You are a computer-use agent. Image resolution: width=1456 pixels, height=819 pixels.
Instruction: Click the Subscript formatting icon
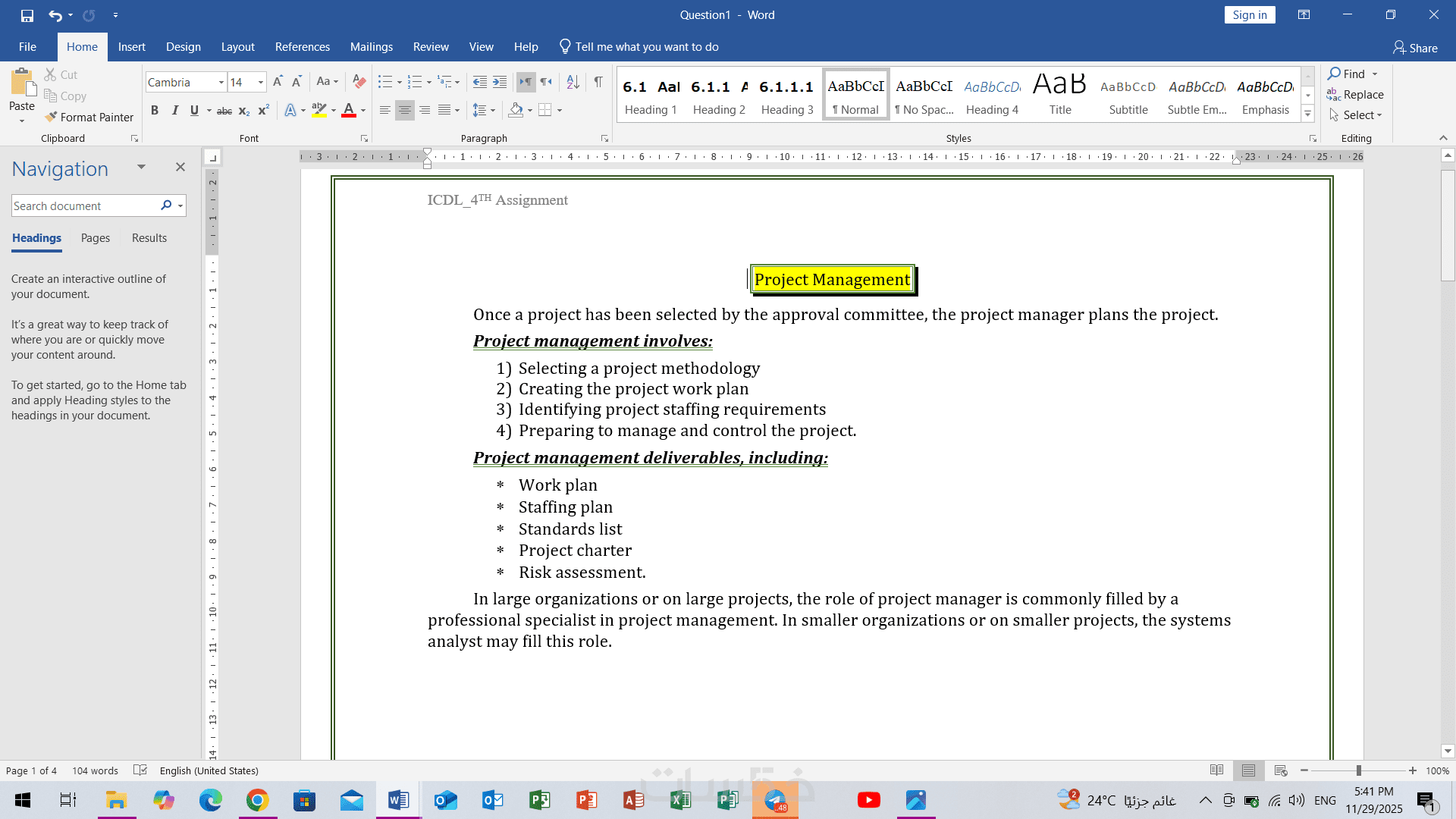(x=243, y=111)
